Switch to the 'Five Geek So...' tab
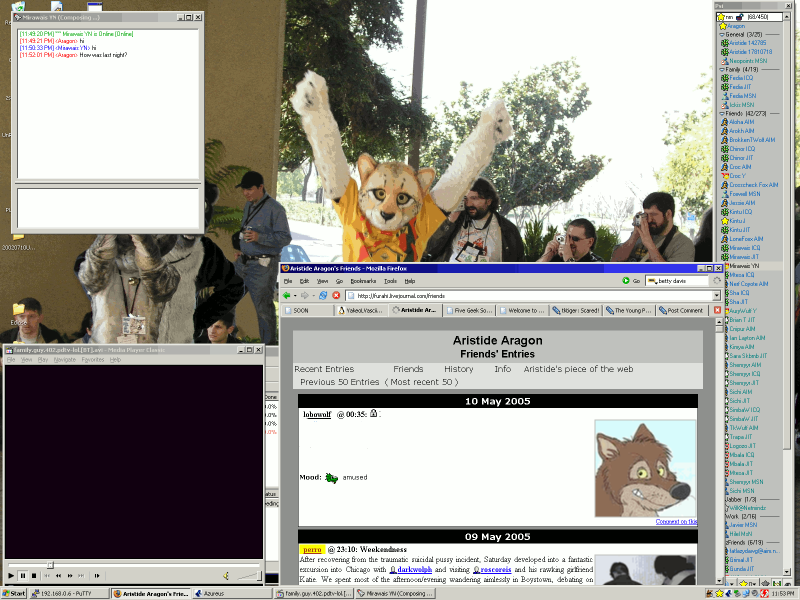Screen dimensions: 800x600 pyautogui.click(x=471, y=311)
